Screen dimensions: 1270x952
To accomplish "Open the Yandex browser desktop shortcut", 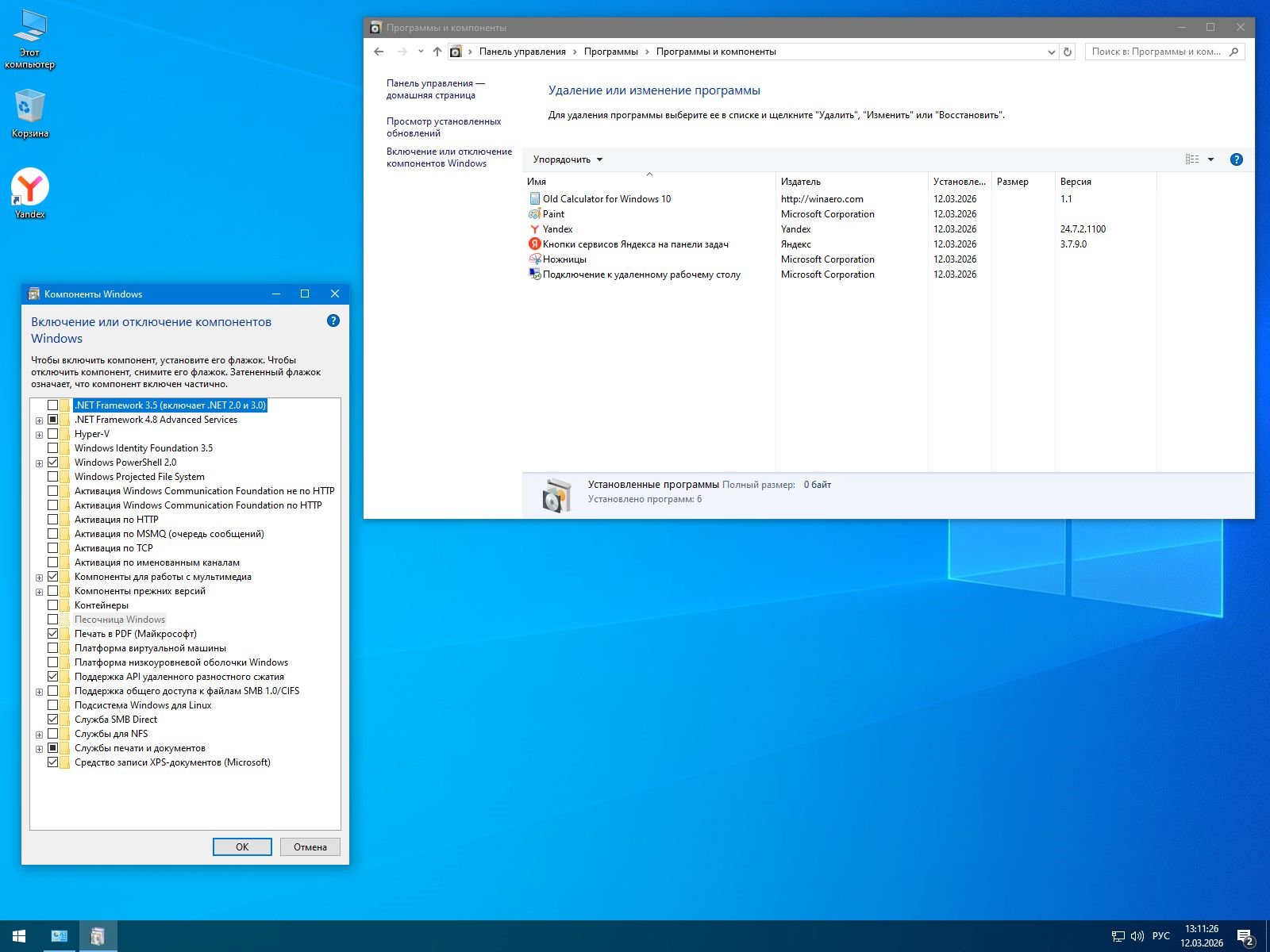I will pyautogui.click(x=30, y=189).
